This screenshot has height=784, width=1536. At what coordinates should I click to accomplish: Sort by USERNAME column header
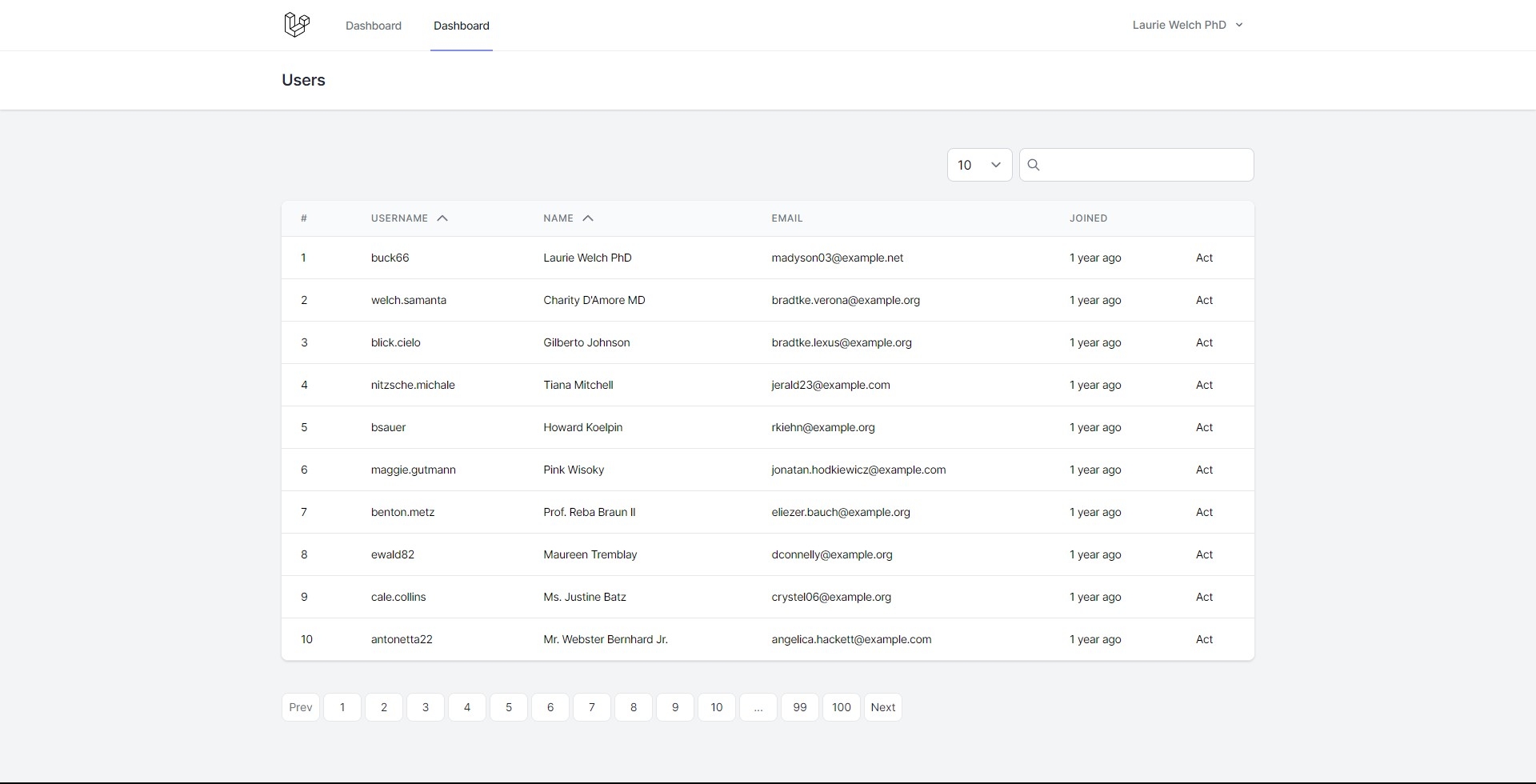click(x=399, y=218)
